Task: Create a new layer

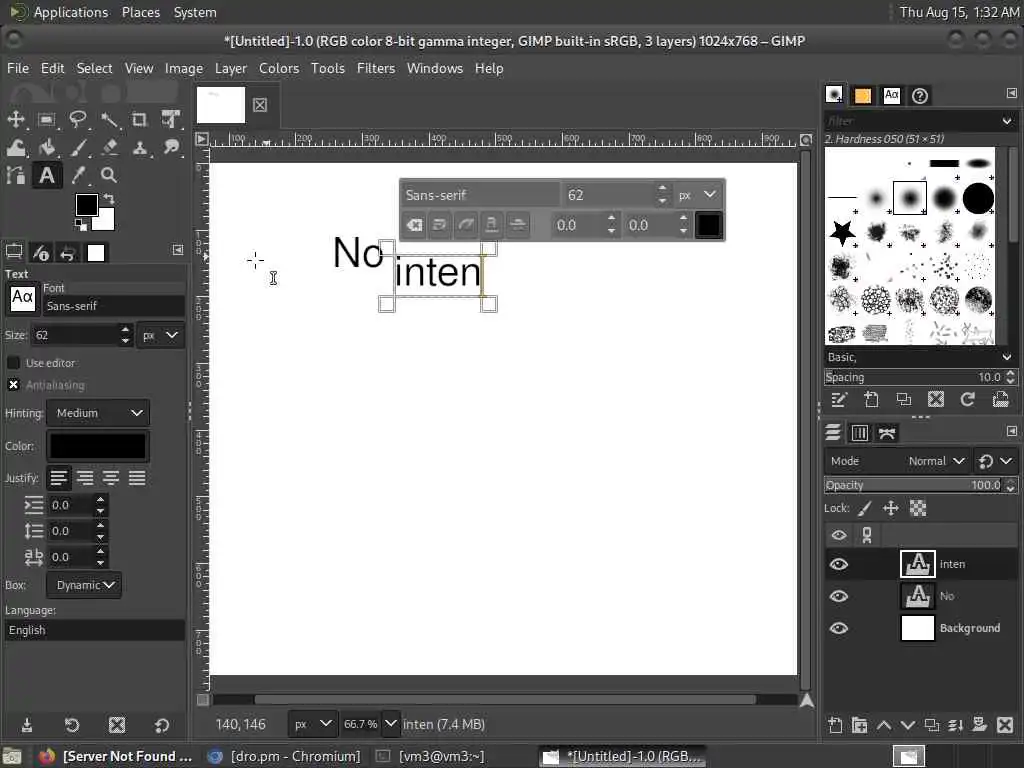Action: pos(835,725)
